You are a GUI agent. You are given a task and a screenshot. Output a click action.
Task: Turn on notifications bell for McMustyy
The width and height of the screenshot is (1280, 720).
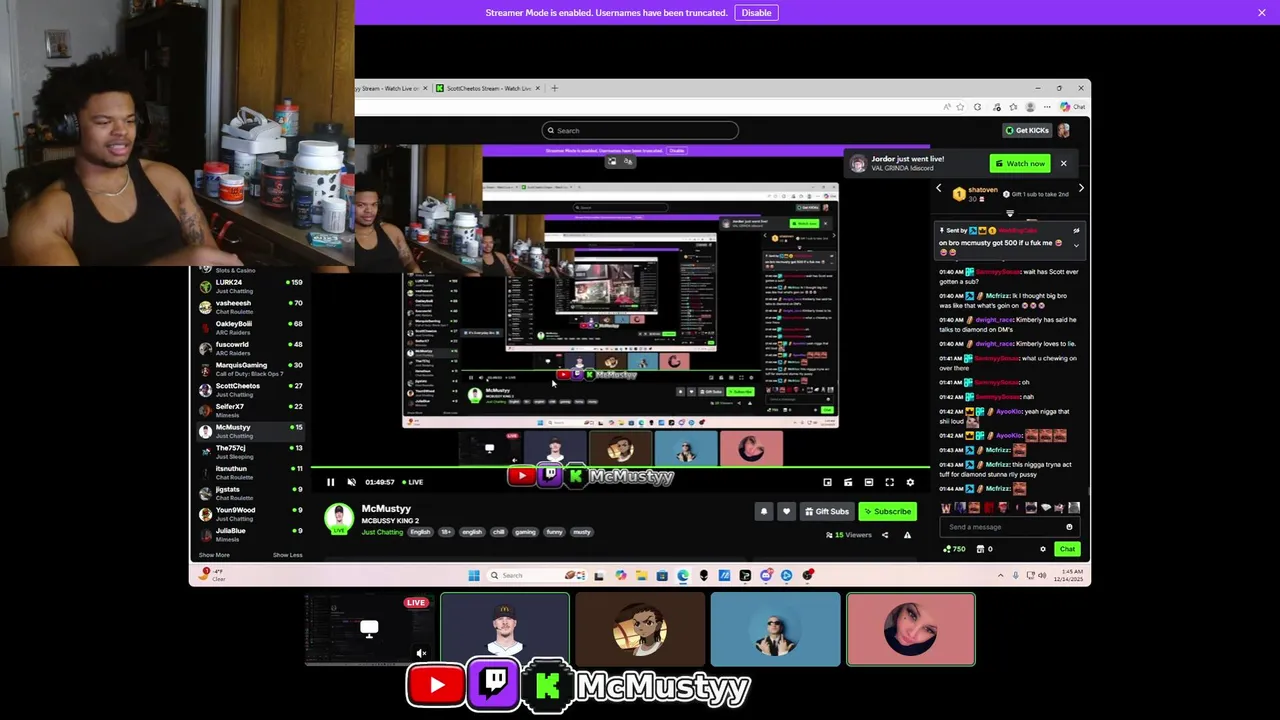click(764, 511)
